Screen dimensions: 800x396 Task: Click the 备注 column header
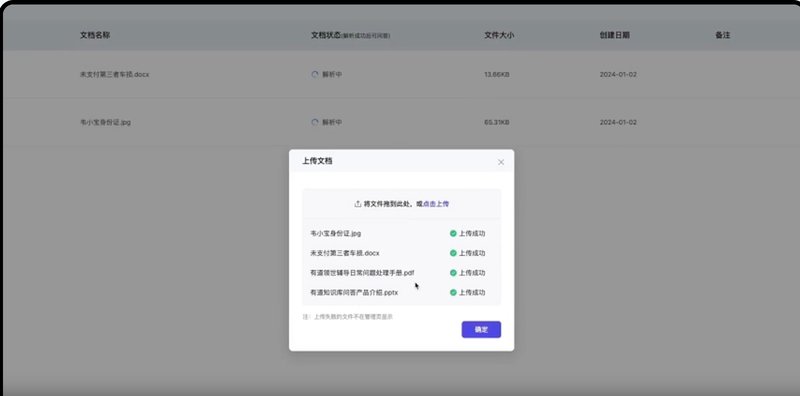[722, 35]
